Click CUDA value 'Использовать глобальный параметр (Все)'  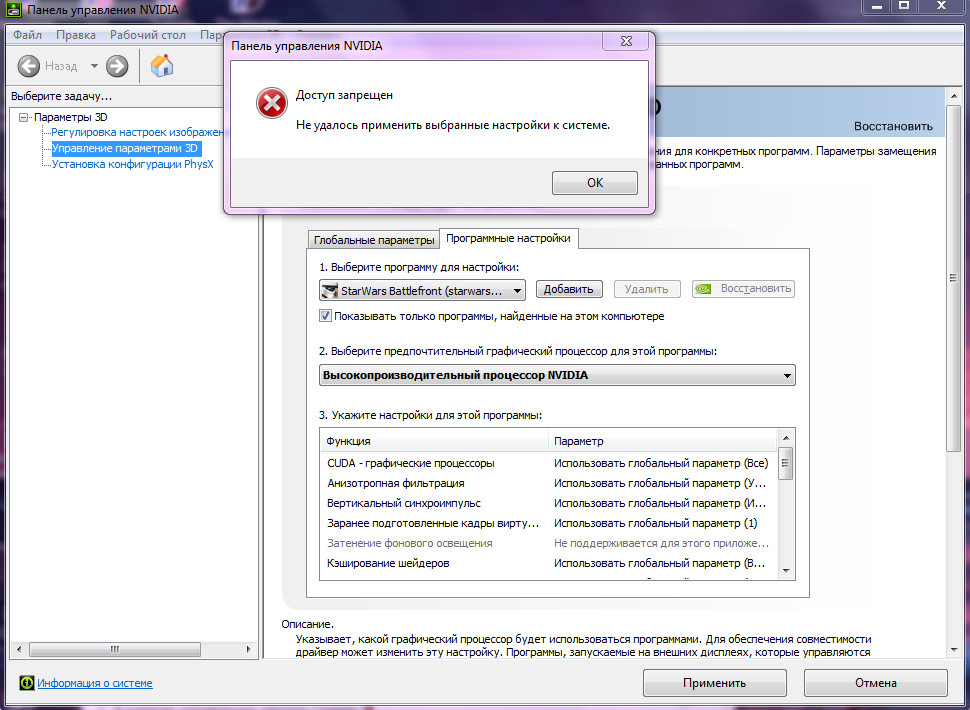[x=661, y=463]
